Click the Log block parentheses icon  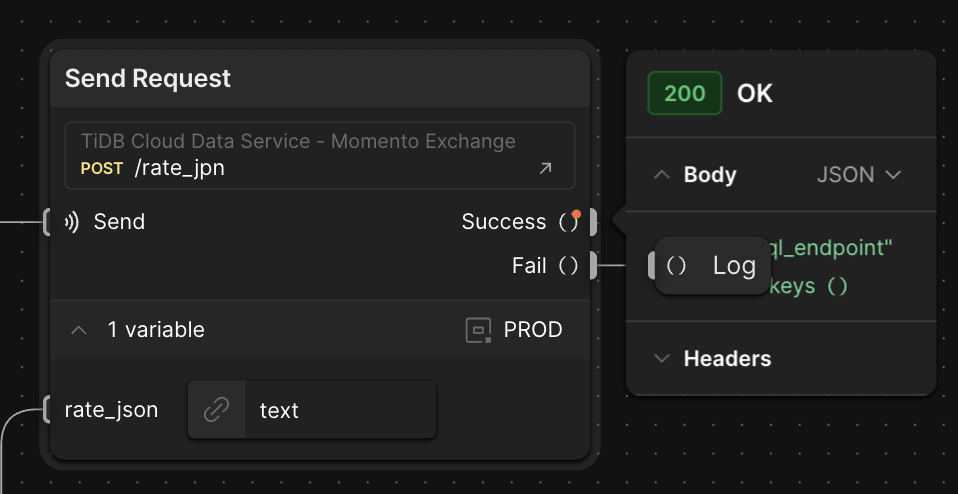coord(677,266)
